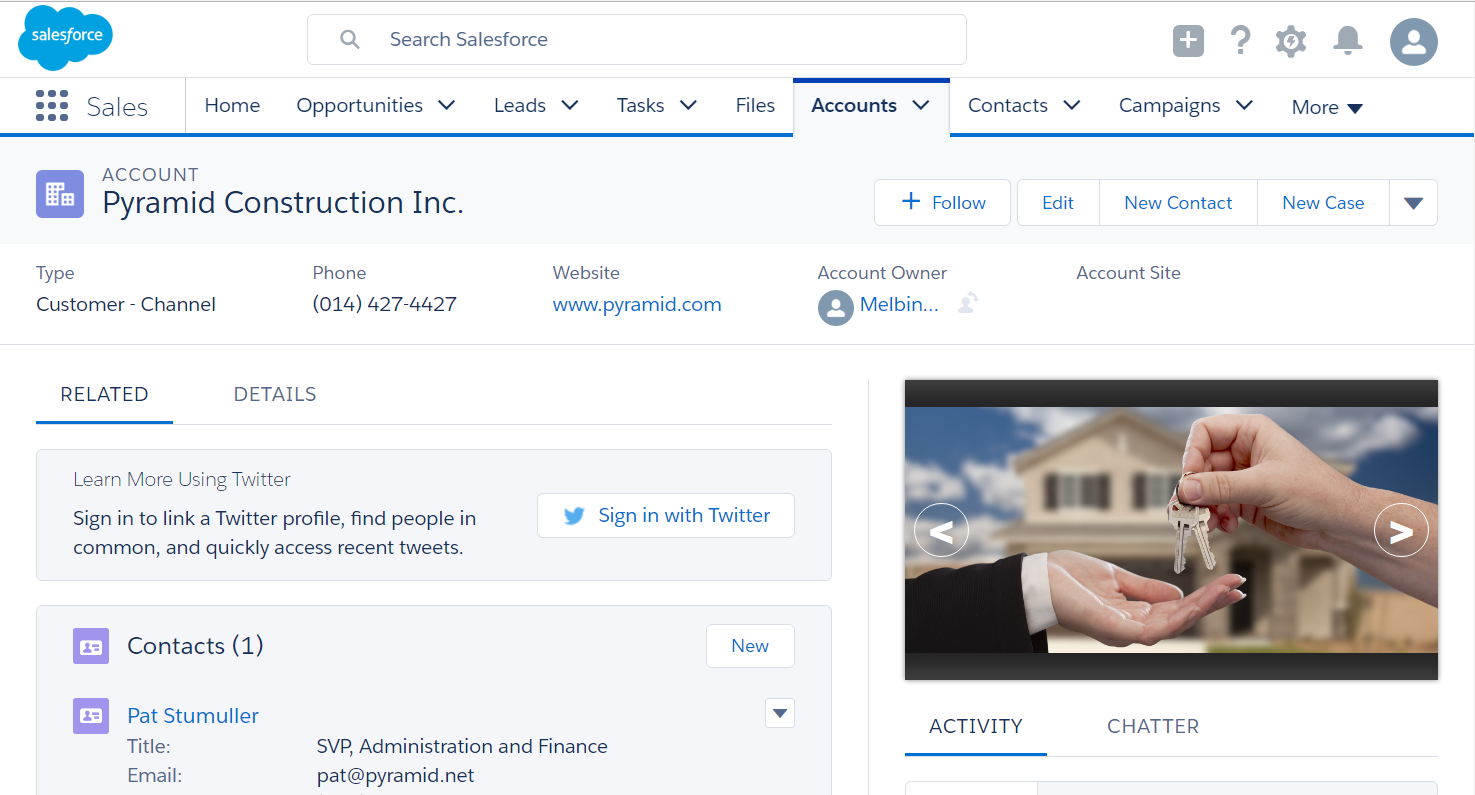
Task: Open the Files tab
Action: coord(755,105)
